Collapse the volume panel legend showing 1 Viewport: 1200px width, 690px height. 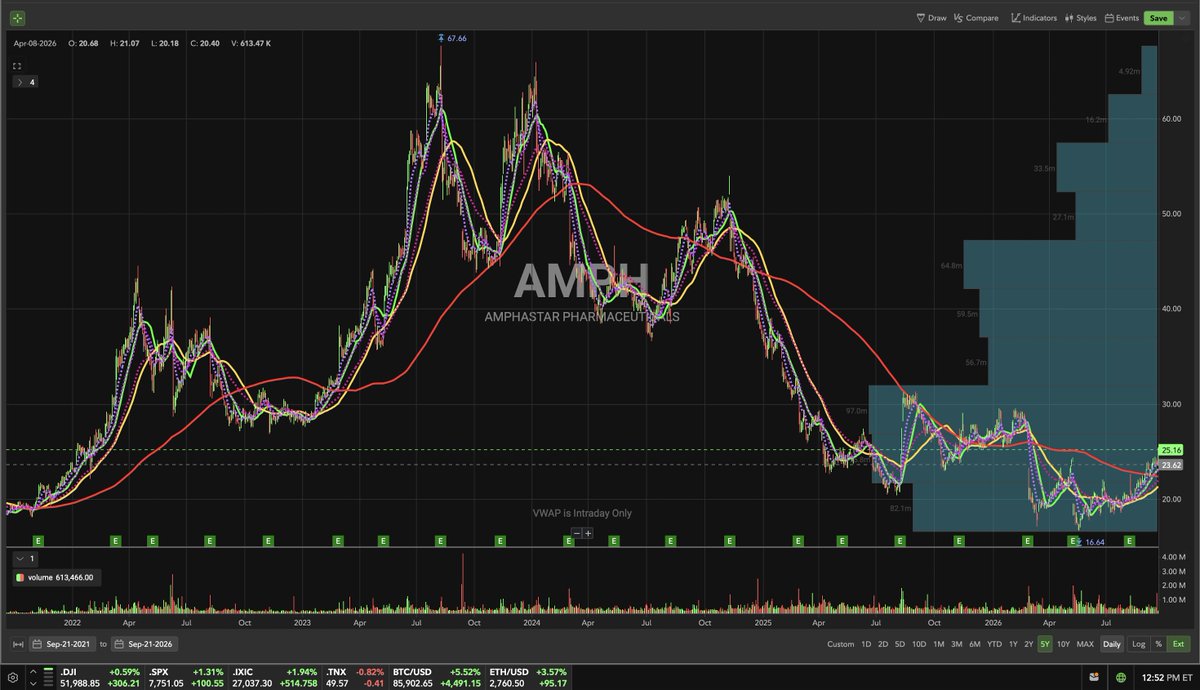click(x=25, y=558)
